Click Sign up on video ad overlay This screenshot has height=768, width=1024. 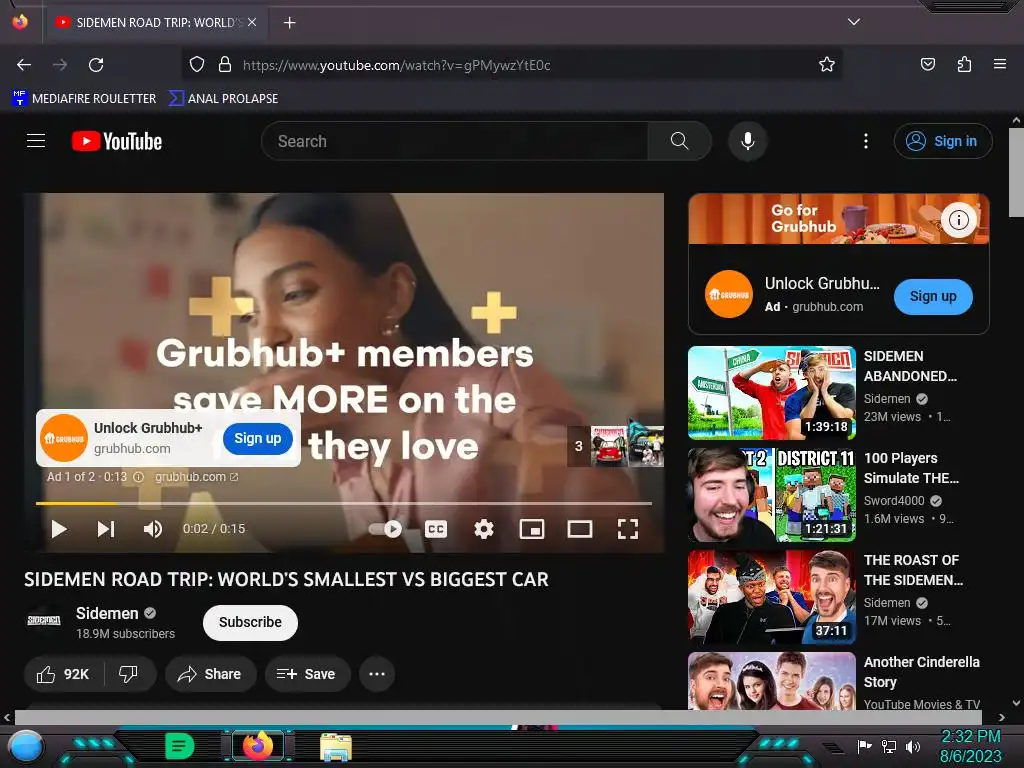point(258,438)
